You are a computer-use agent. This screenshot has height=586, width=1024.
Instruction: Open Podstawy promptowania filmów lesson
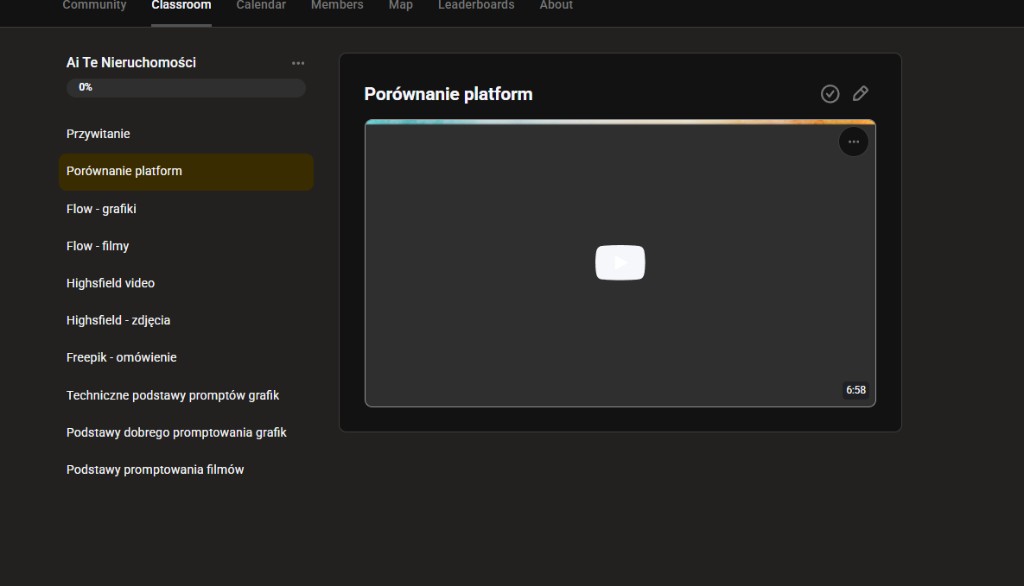[155, 469]
